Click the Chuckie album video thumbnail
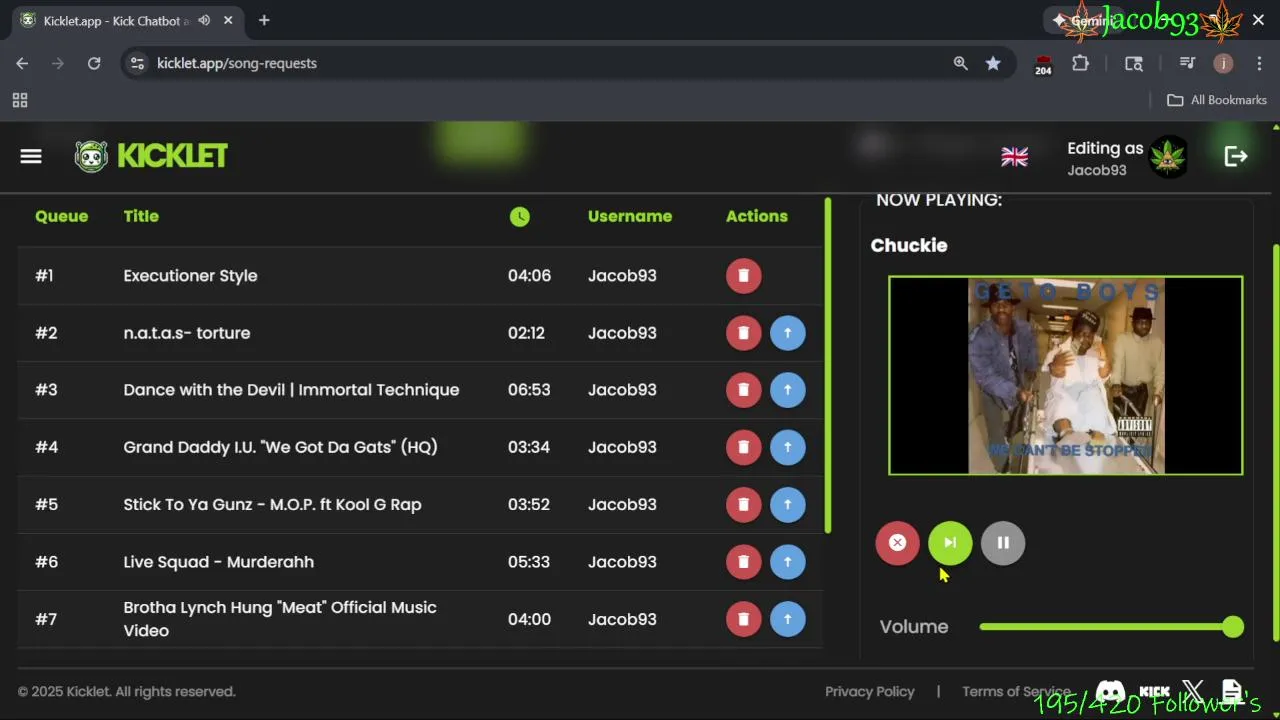Screen dimensions: 1280x720 point(1066,375)
